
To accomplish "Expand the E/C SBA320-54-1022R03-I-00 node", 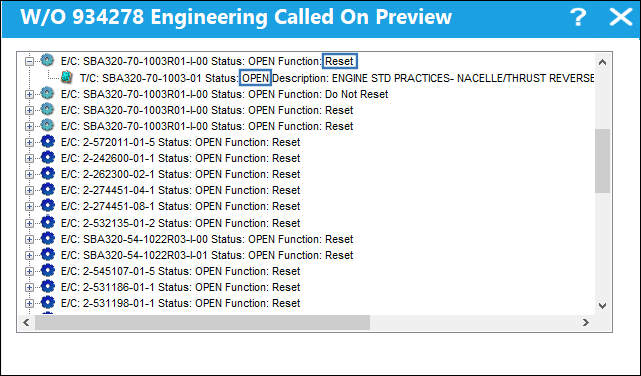I will pos(29,239).
